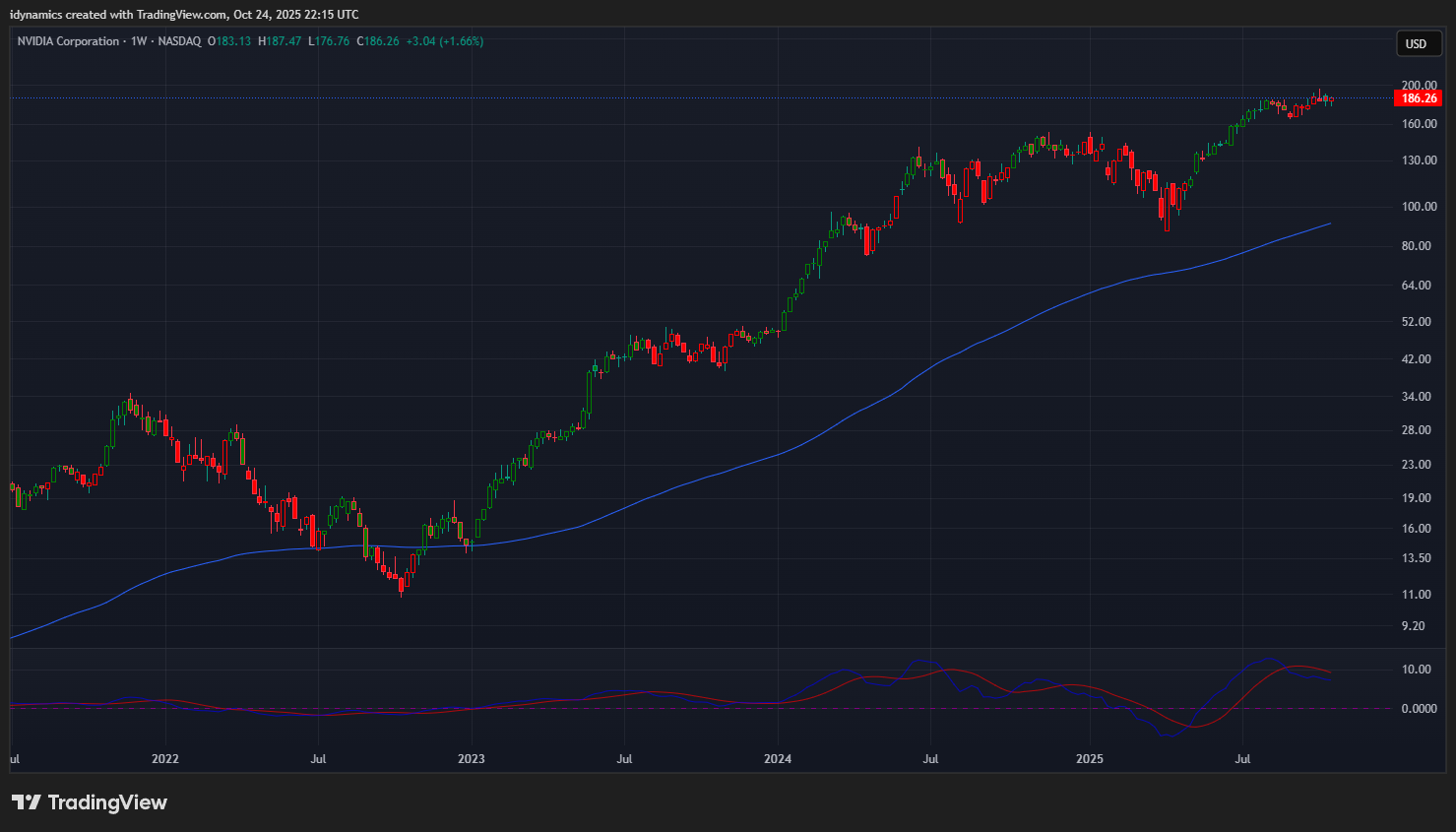Screen dimensions: 1456x832
Task: Click the H187.47 high value in legend
Action: click(280, 41)
